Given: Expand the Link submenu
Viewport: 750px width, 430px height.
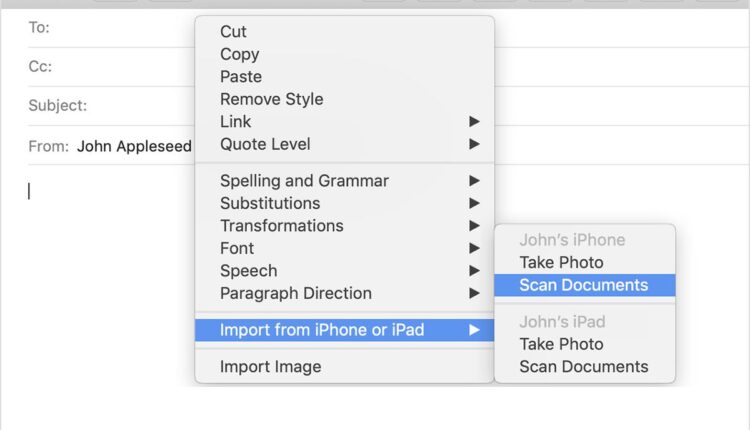Looking at the screenshot, I should [236, 122].
